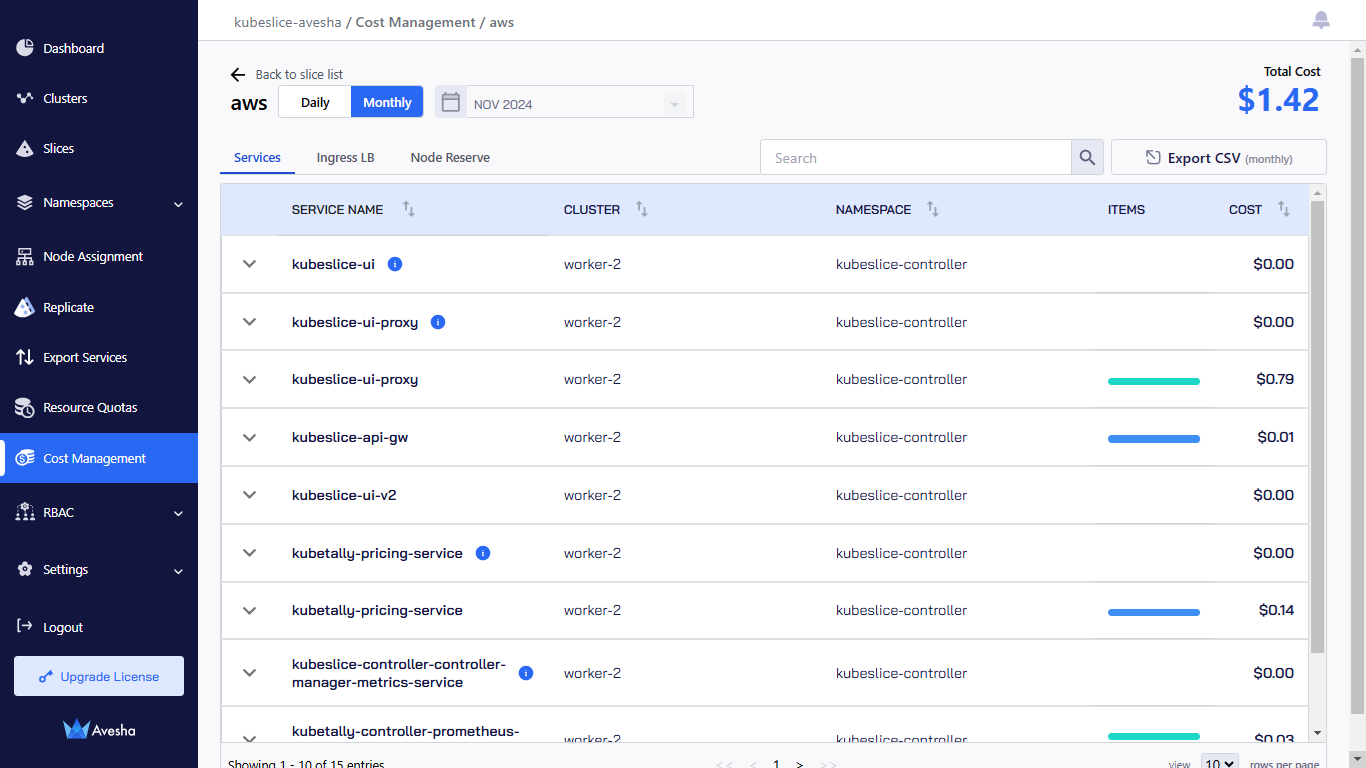The image size is (1366, 768).
Task: Click the back arrow beside Back to slice list
Action: [x=238, y=74]
